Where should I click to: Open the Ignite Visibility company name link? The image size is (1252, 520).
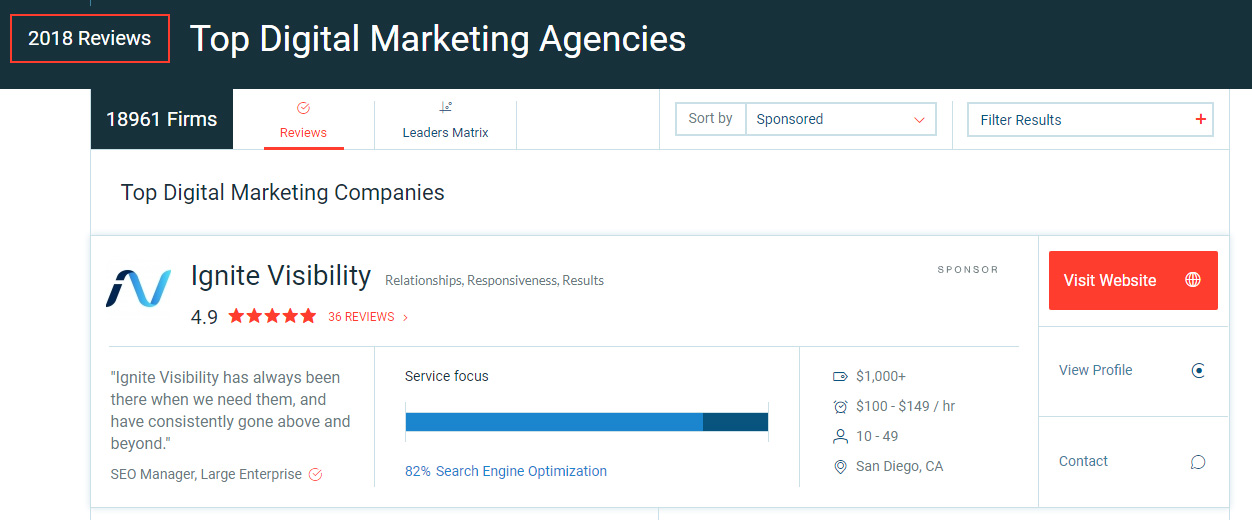click(281, 276)
